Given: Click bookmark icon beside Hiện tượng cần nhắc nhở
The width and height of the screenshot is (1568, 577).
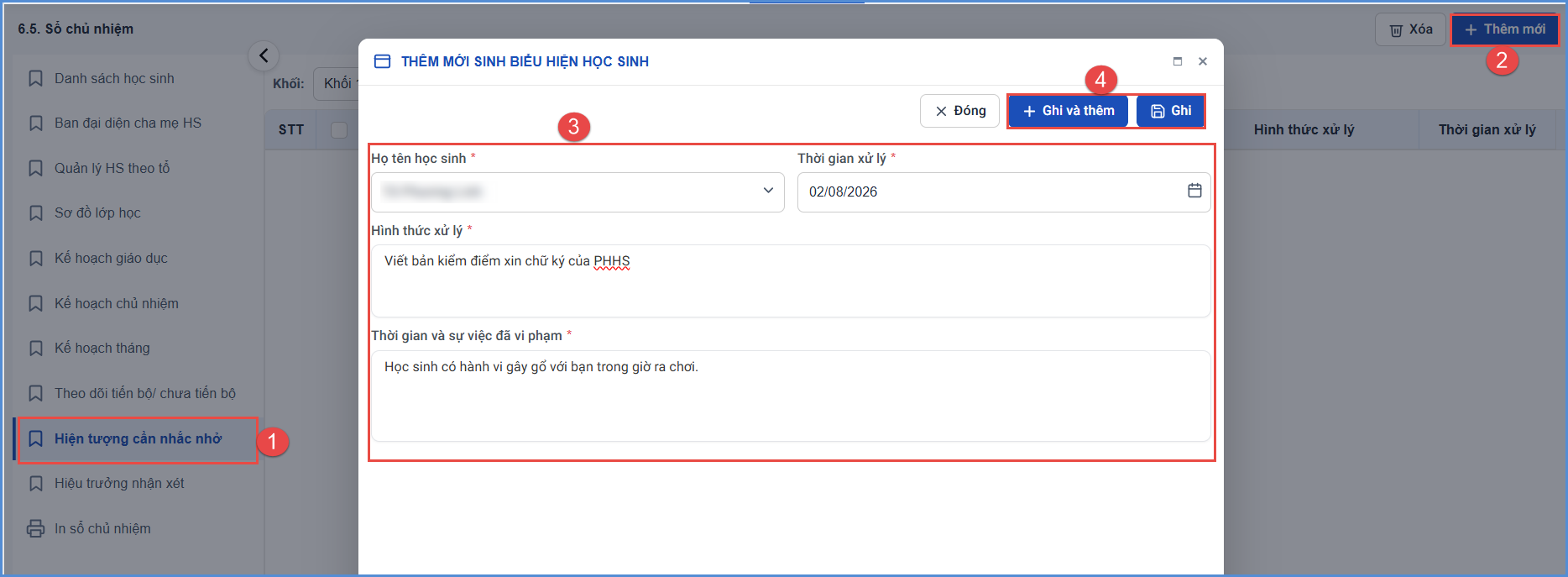Looking at the screenshot, I should (36, 438).
